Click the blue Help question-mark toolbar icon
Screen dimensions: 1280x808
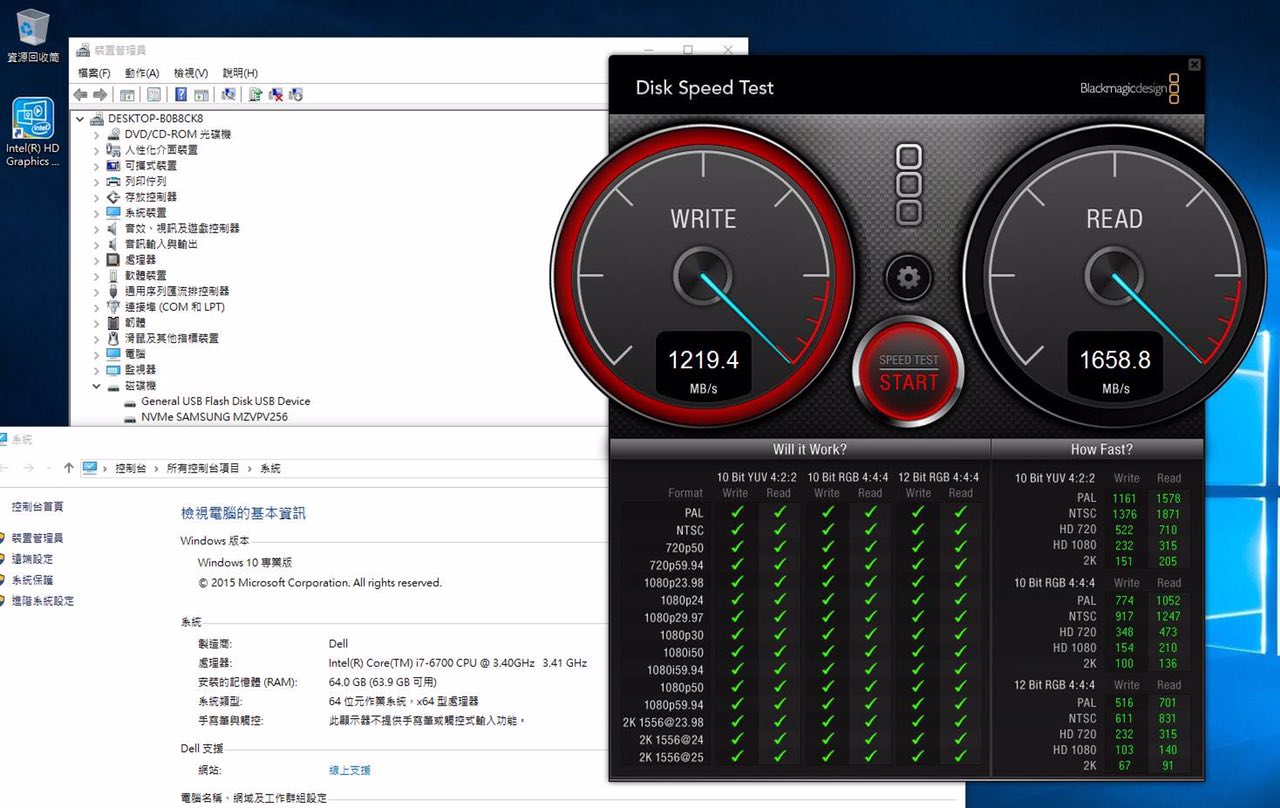pyautogui.click(x=181, y=95)
